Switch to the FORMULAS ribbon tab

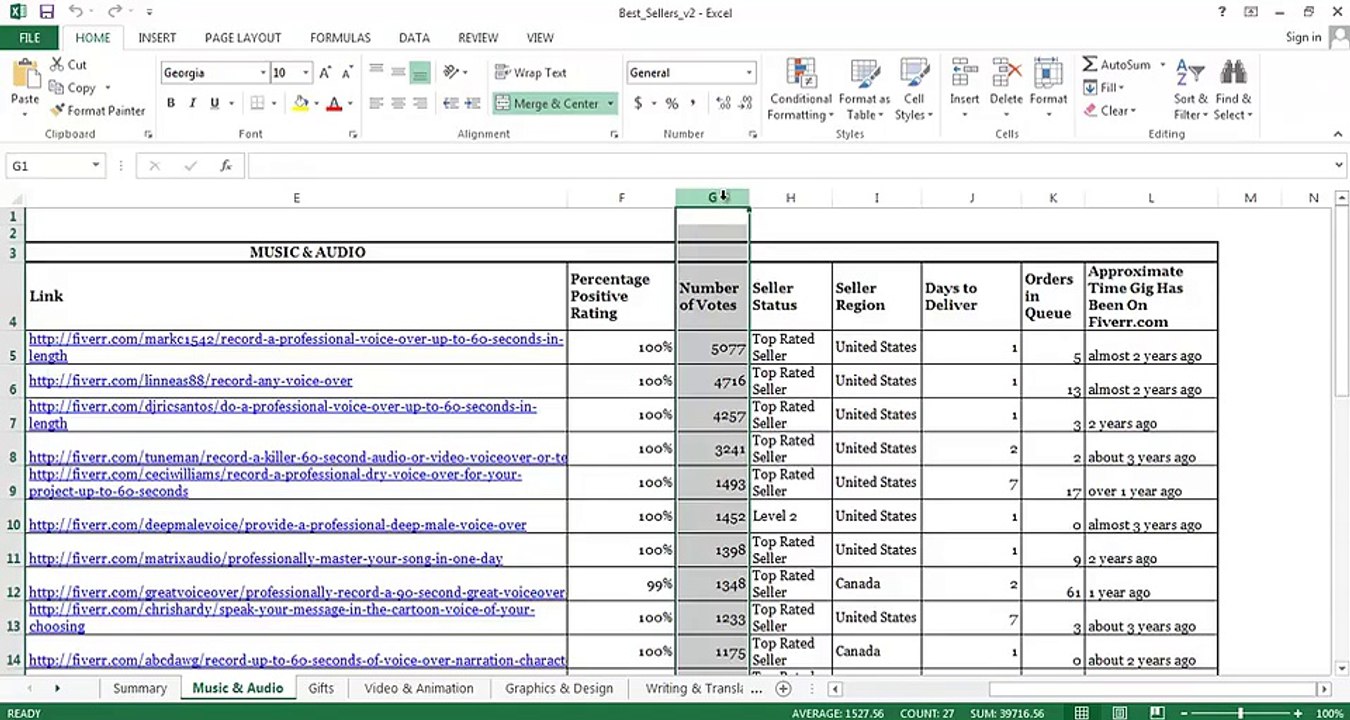click(x=340, y=38)
